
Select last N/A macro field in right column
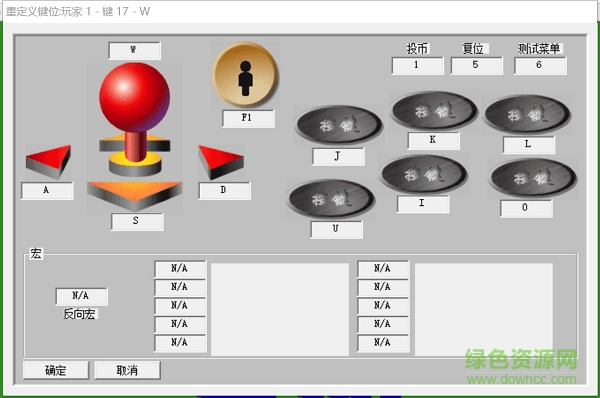383,343
